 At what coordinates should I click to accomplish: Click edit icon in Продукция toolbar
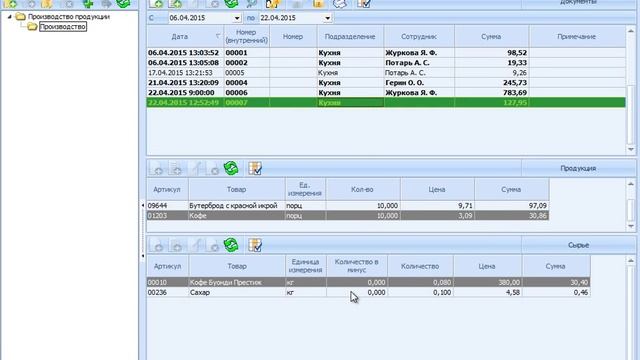tap(196, 168)
